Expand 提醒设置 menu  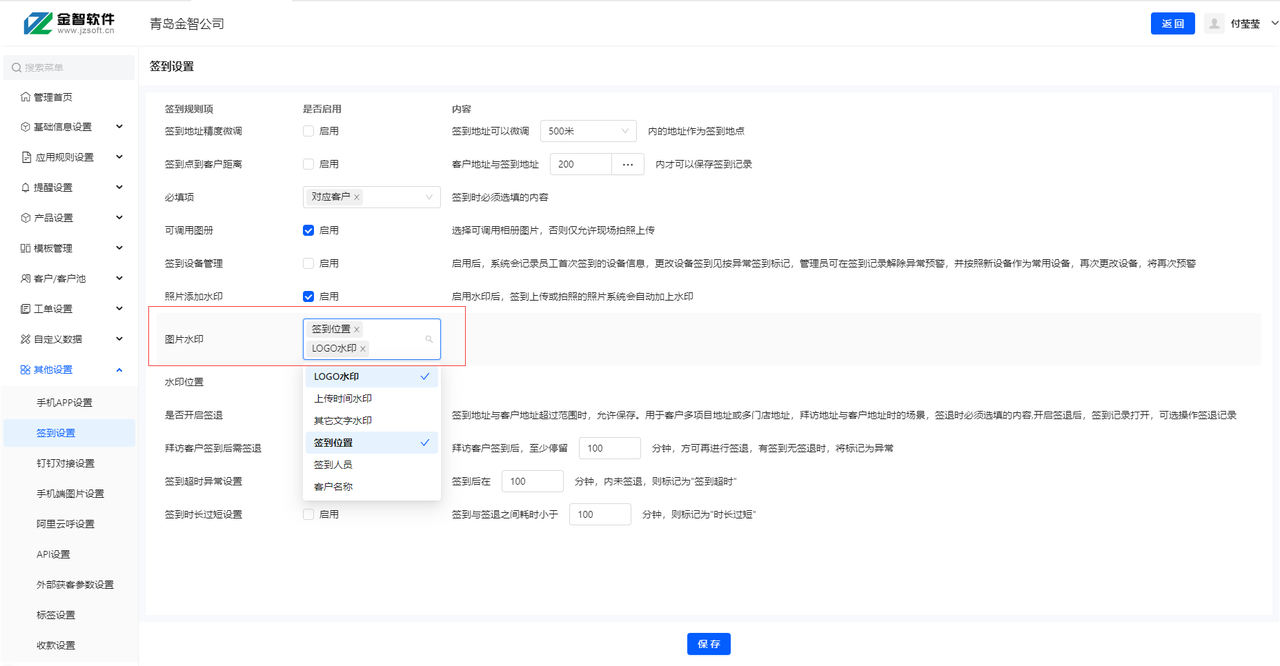click(68, 187)
